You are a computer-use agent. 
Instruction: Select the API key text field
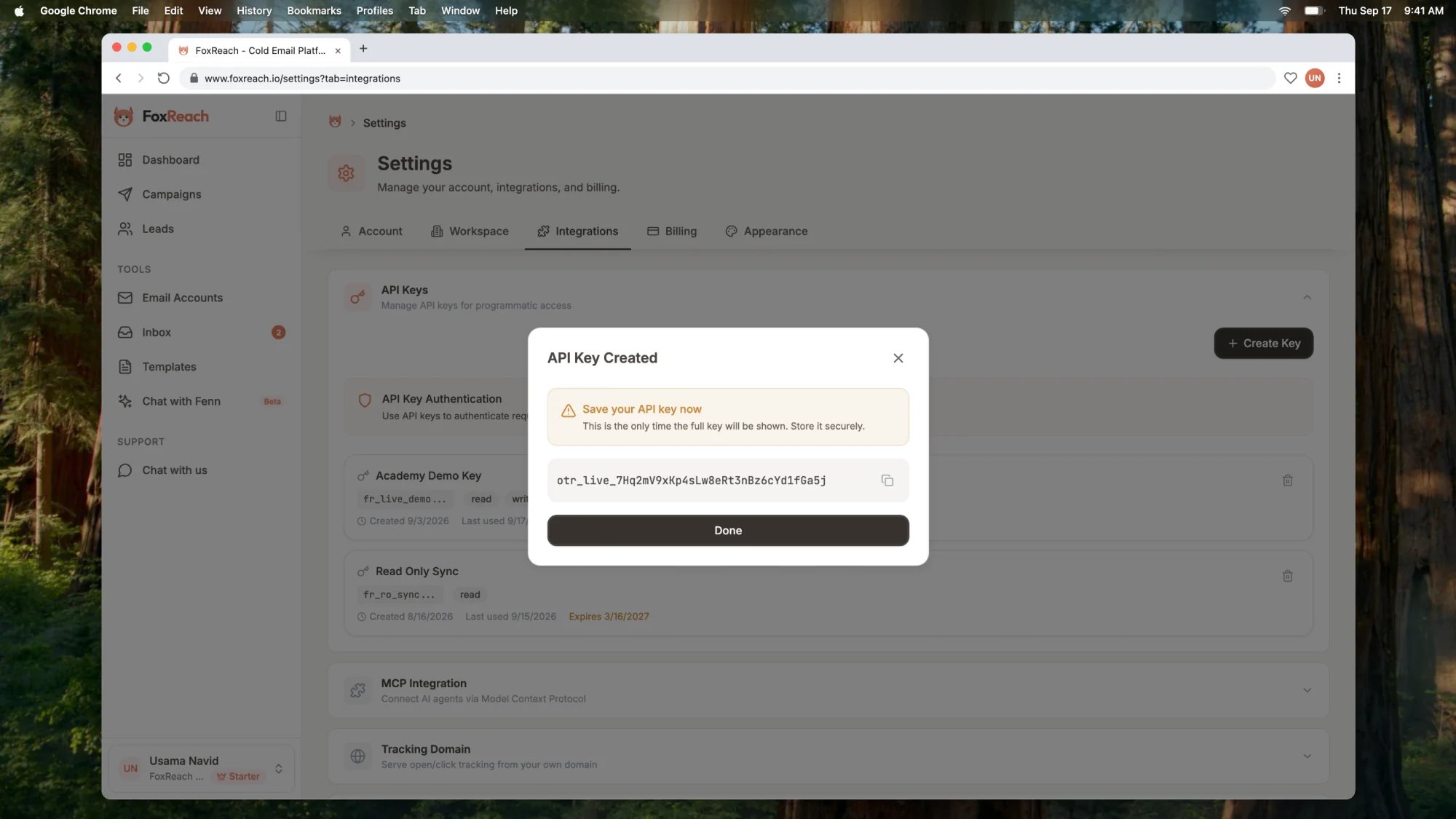click(728, 480)
